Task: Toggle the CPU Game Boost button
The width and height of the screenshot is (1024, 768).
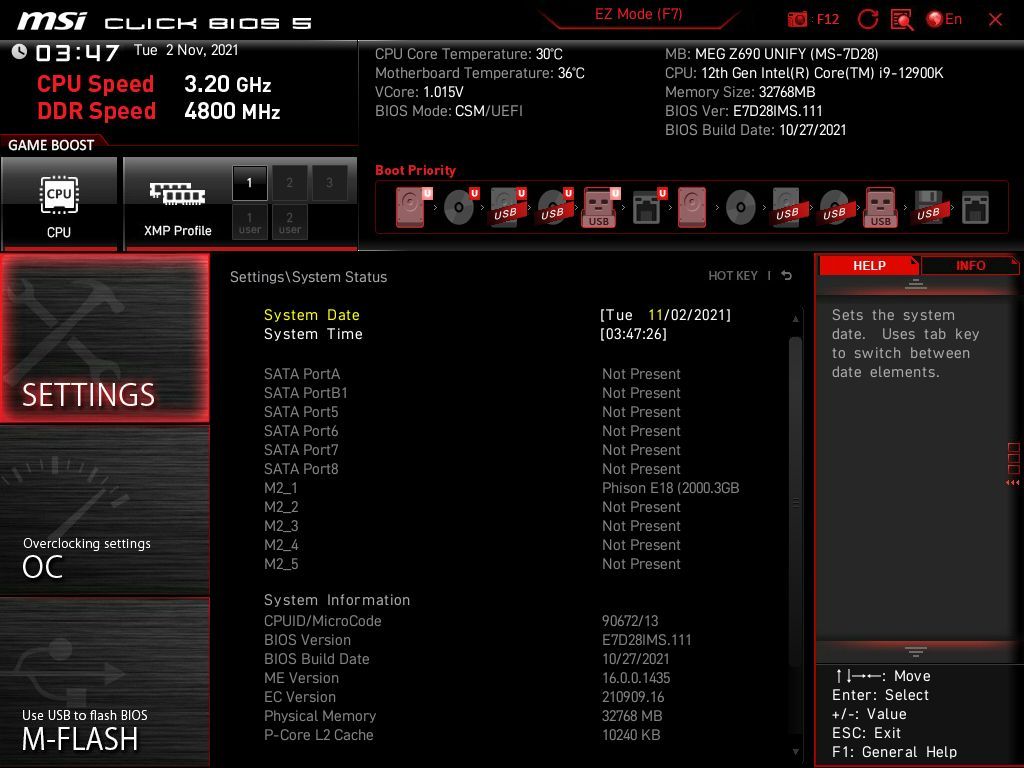Action: (x=59, y=204)
